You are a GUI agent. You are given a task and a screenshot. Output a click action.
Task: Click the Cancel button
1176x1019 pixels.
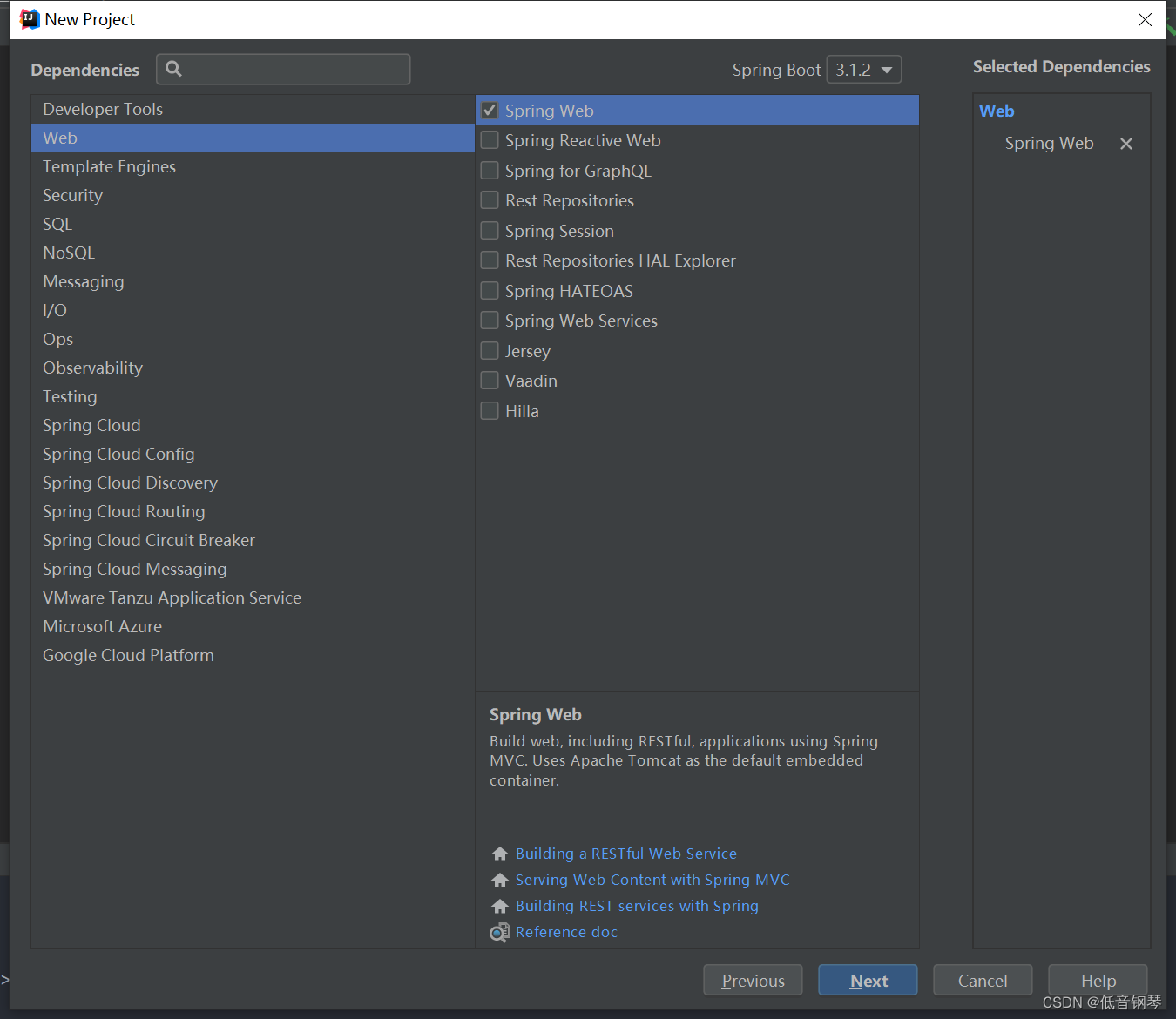983,980
